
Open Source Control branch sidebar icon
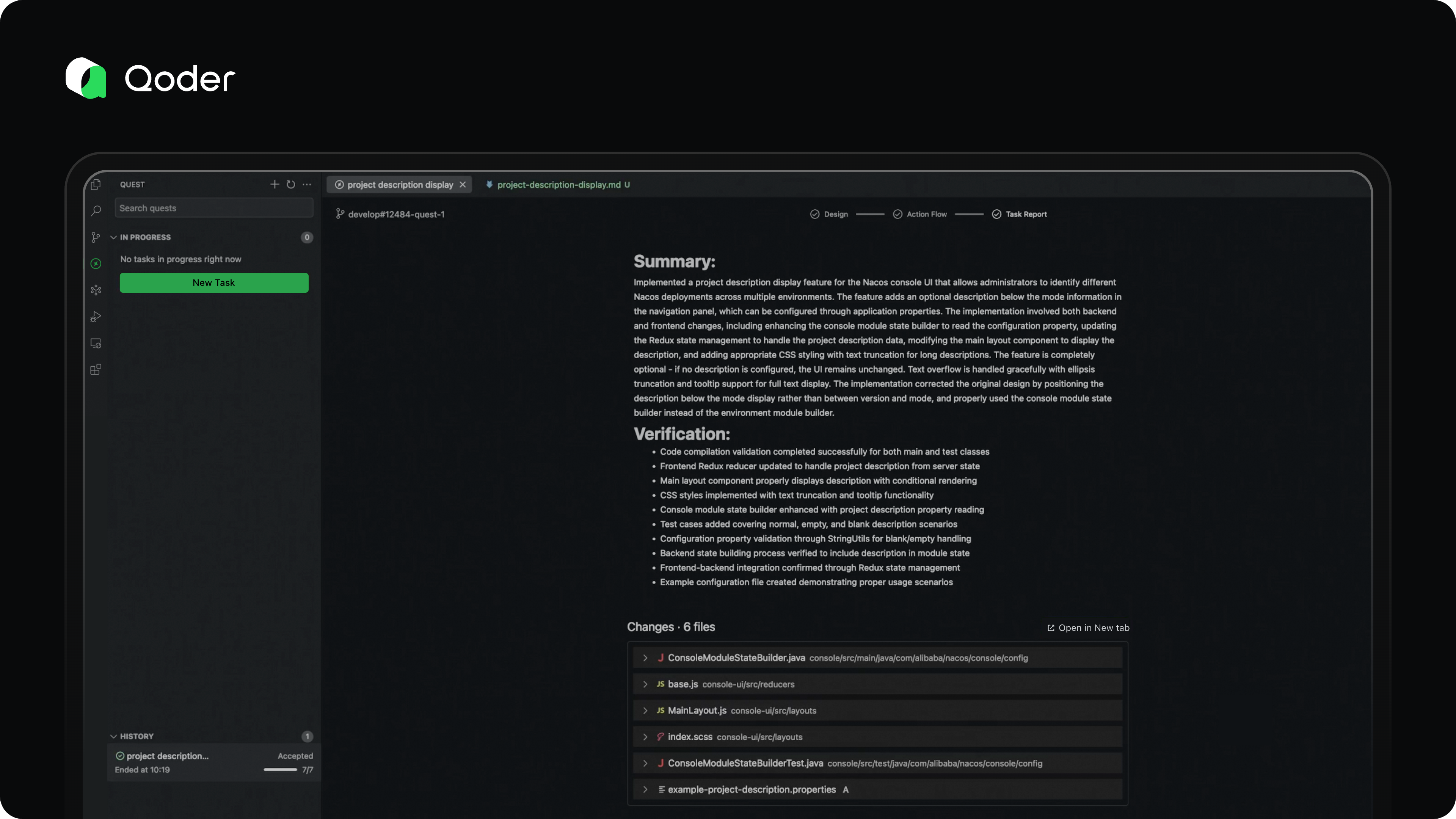96,237
